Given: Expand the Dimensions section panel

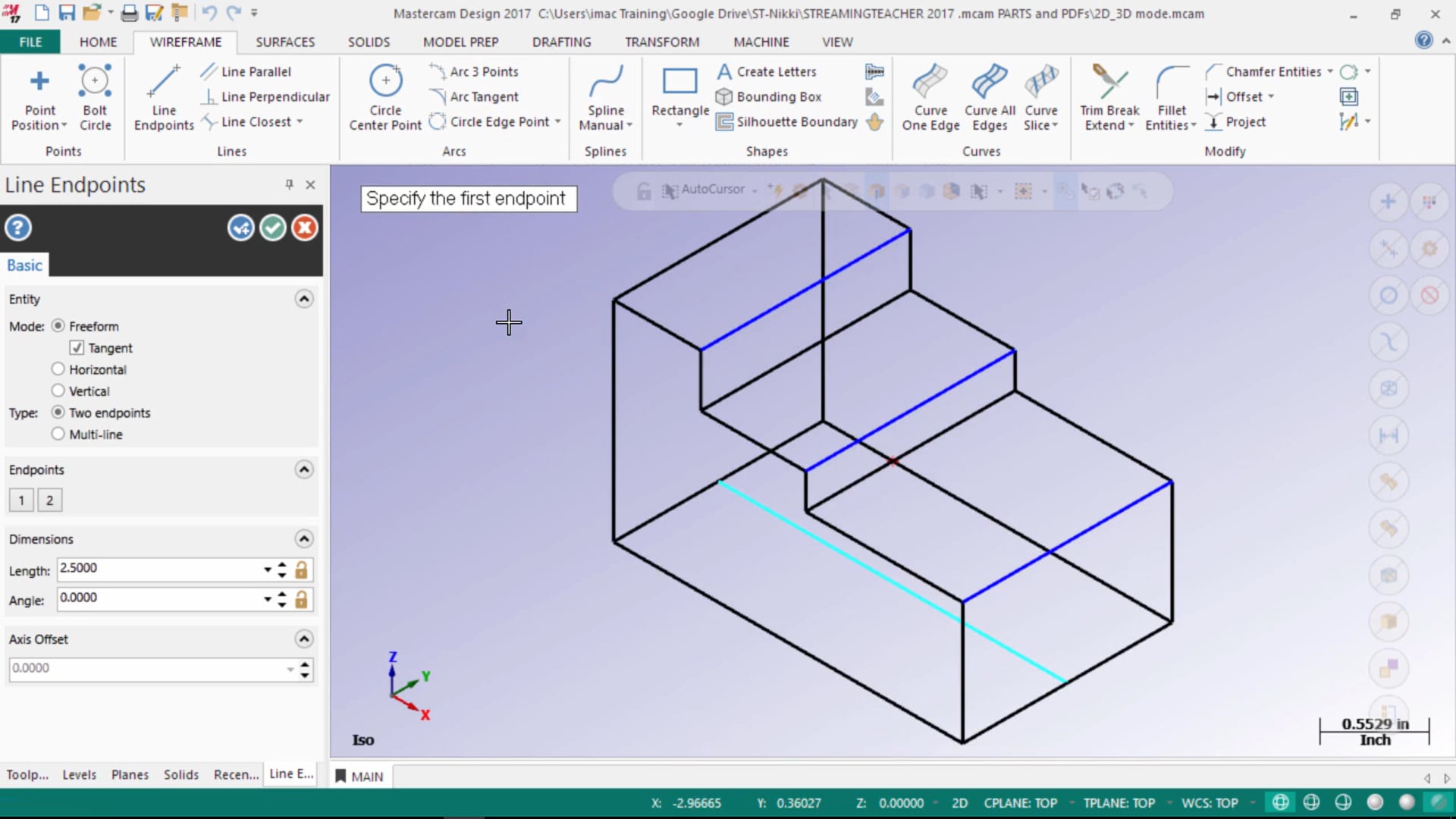Looking at the screenshot, I should pos(305,539).
